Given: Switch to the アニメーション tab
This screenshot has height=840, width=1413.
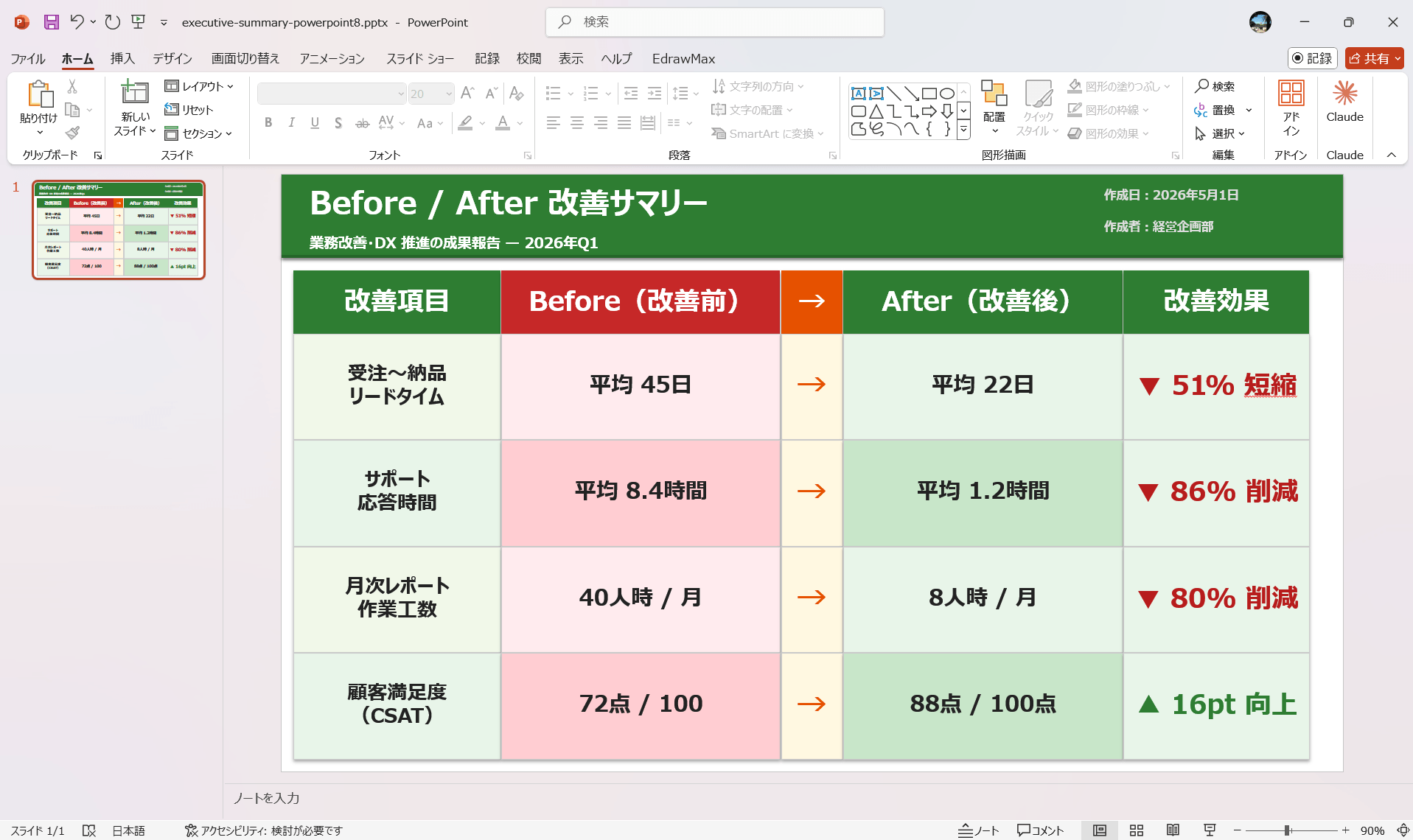Looking at the screenshot, I should [332, 58].
